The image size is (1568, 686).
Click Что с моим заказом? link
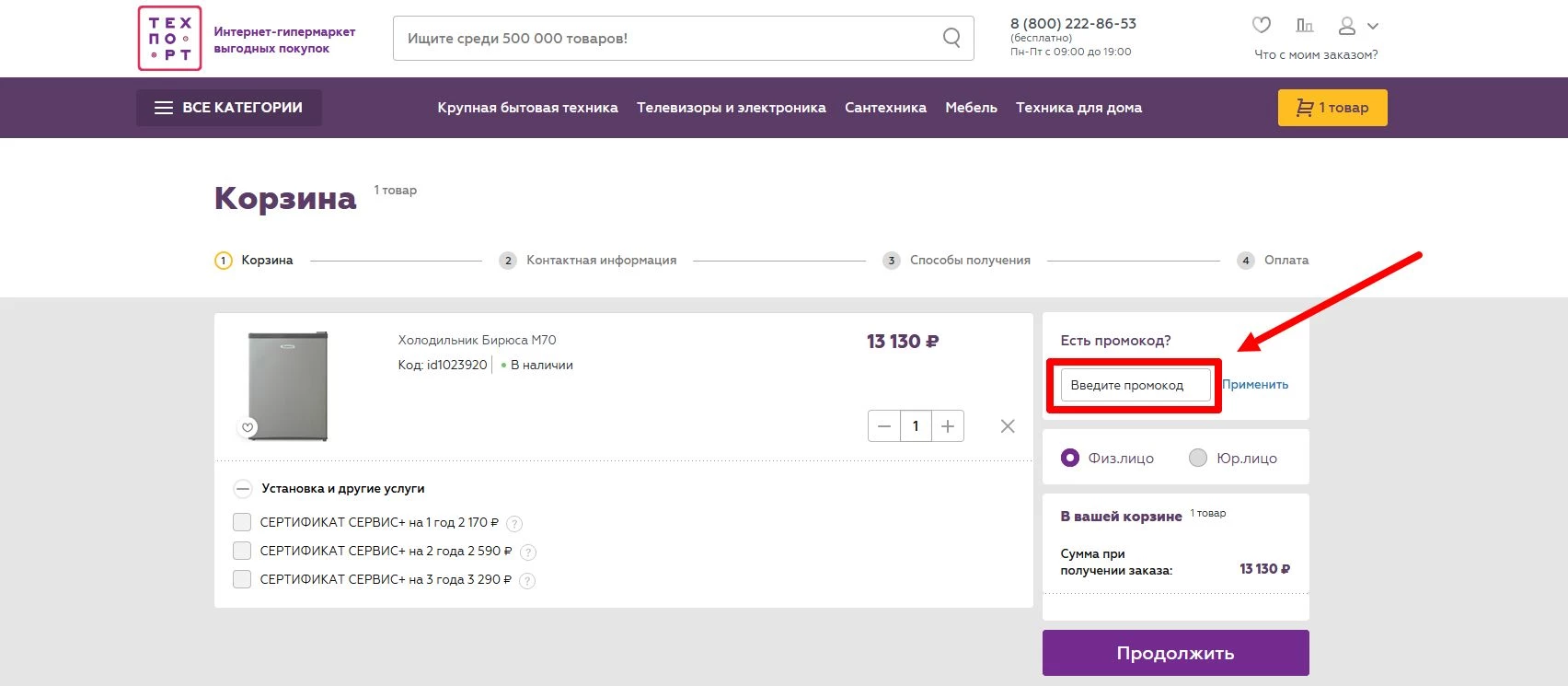(1316, 55)
